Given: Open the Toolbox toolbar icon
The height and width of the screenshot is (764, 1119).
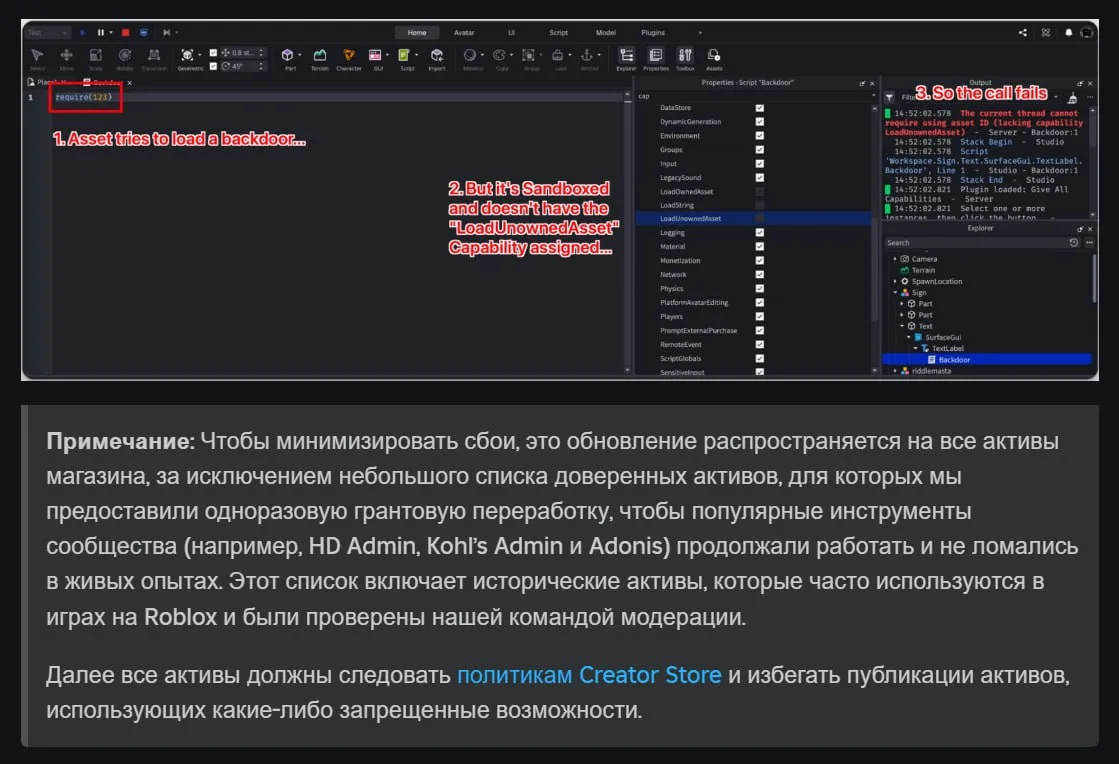Looking at the screenshot, I should click(685, 56).
